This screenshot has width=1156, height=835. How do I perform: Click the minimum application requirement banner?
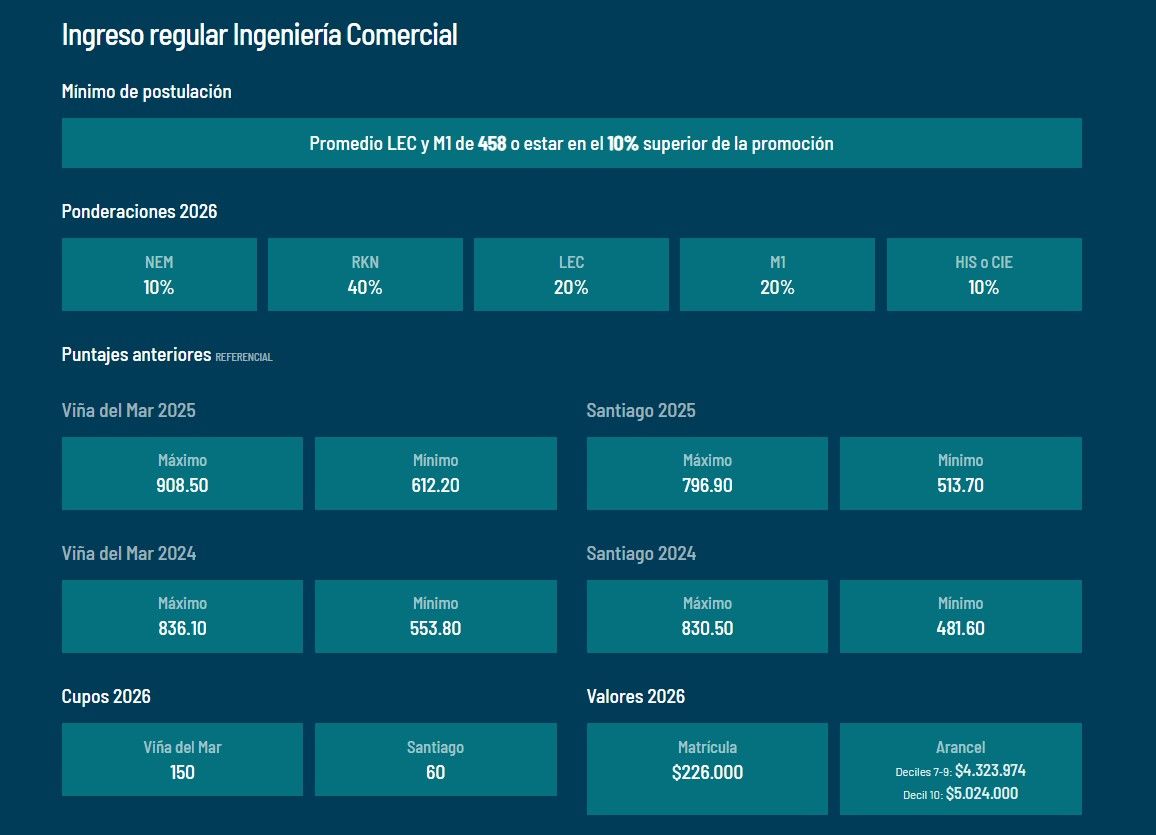(571, 143)
